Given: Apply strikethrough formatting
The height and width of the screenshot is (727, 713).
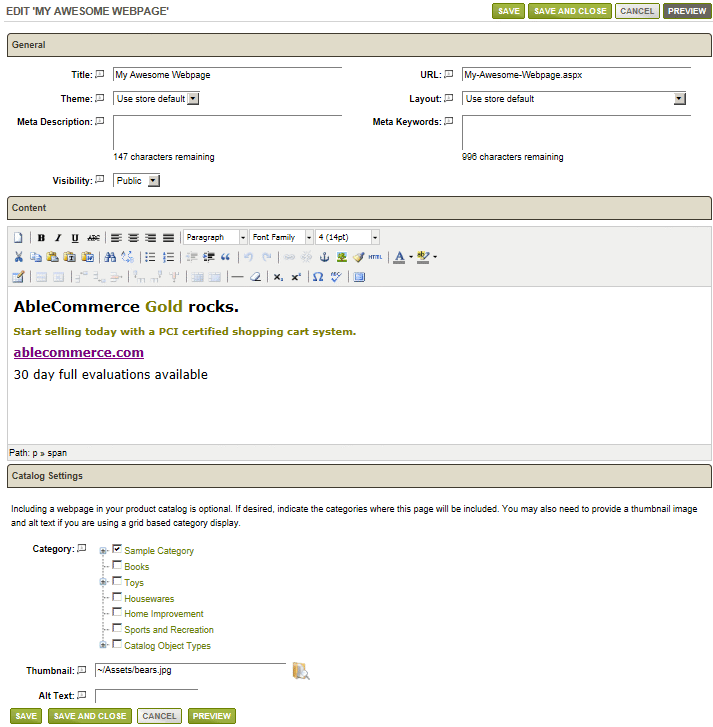Looking at the screenshot, I should [93, 238].
